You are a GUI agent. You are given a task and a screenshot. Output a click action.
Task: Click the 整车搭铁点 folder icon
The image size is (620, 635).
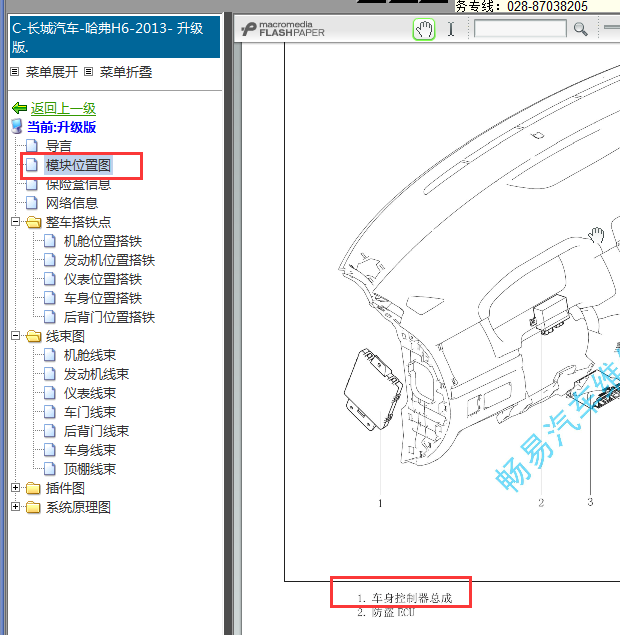pos(34,222)
